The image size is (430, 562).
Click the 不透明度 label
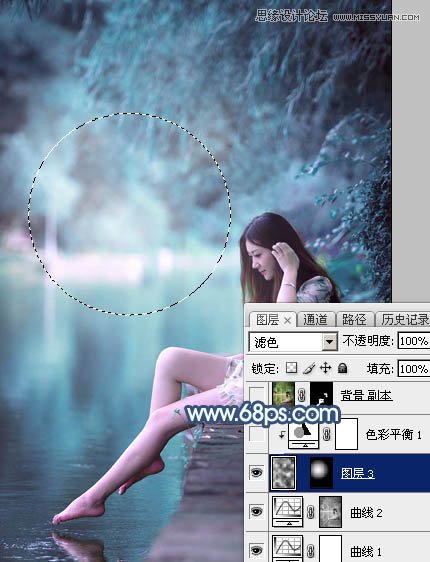[x=368, y=340]
